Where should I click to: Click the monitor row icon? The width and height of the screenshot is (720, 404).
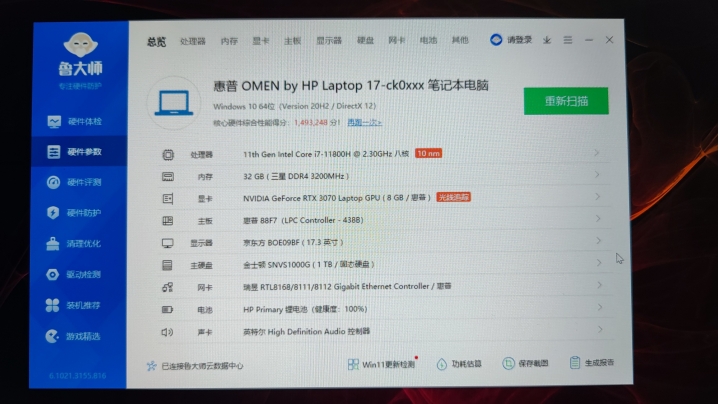(x=168, y=243)
